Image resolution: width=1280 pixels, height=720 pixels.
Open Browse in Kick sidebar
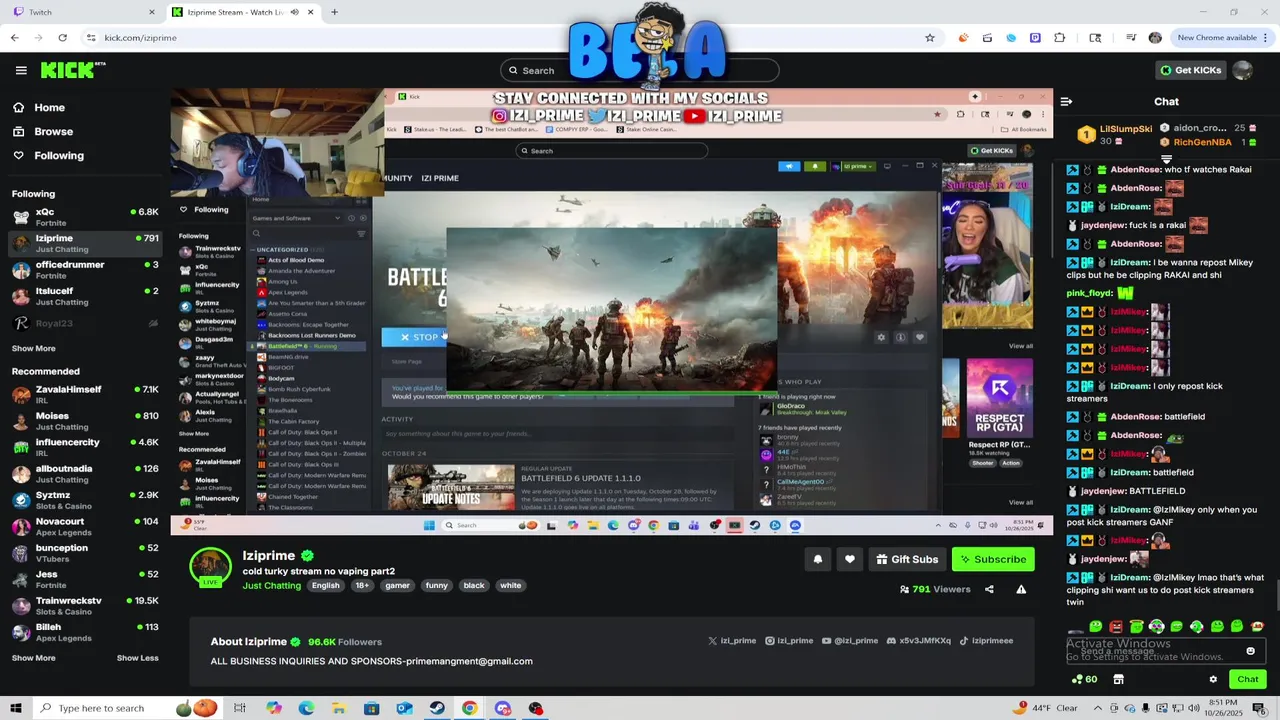pos(44,131)
